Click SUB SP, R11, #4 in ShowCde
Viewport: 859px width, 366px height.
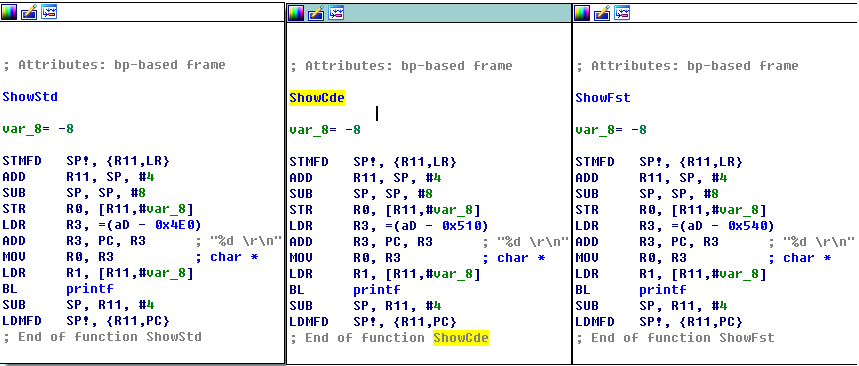click(x=365, y=306)
